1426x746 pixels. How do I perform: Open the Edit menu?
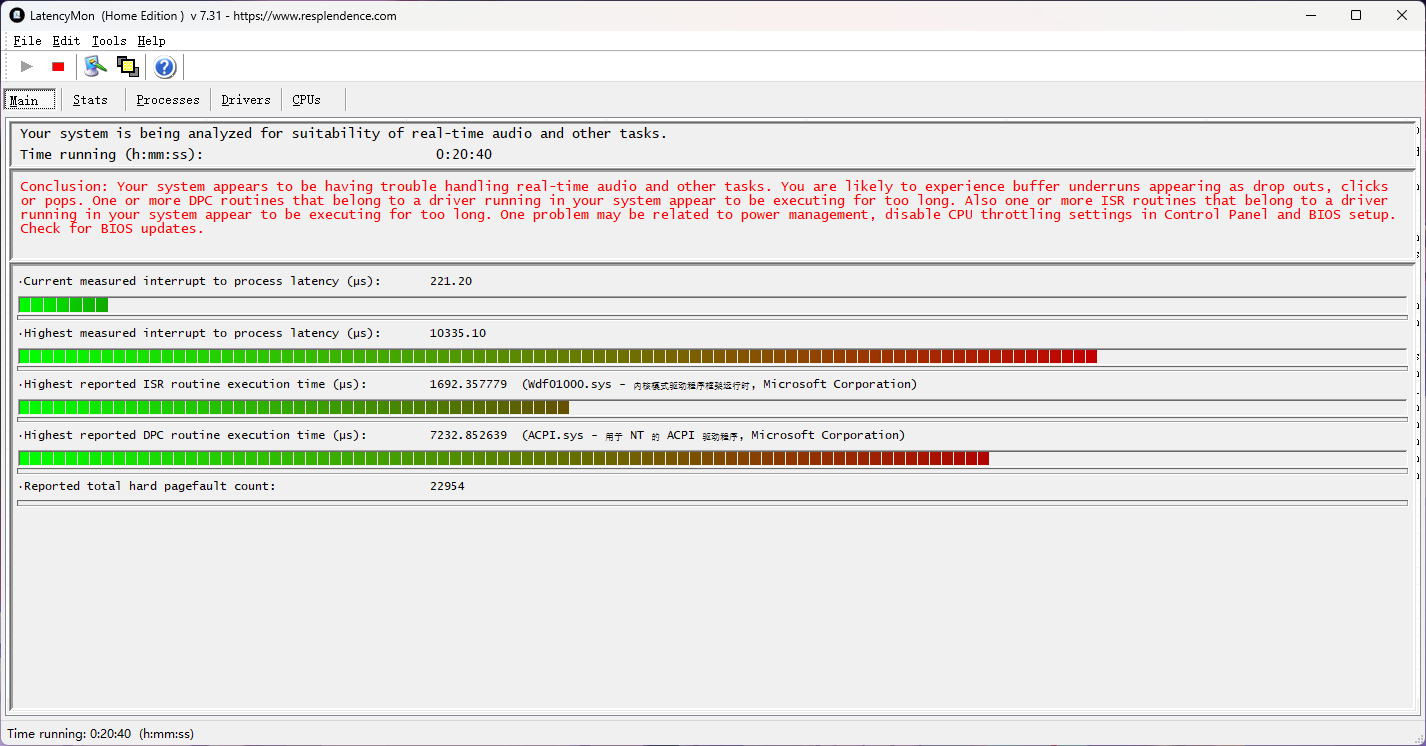coord(66,41)
